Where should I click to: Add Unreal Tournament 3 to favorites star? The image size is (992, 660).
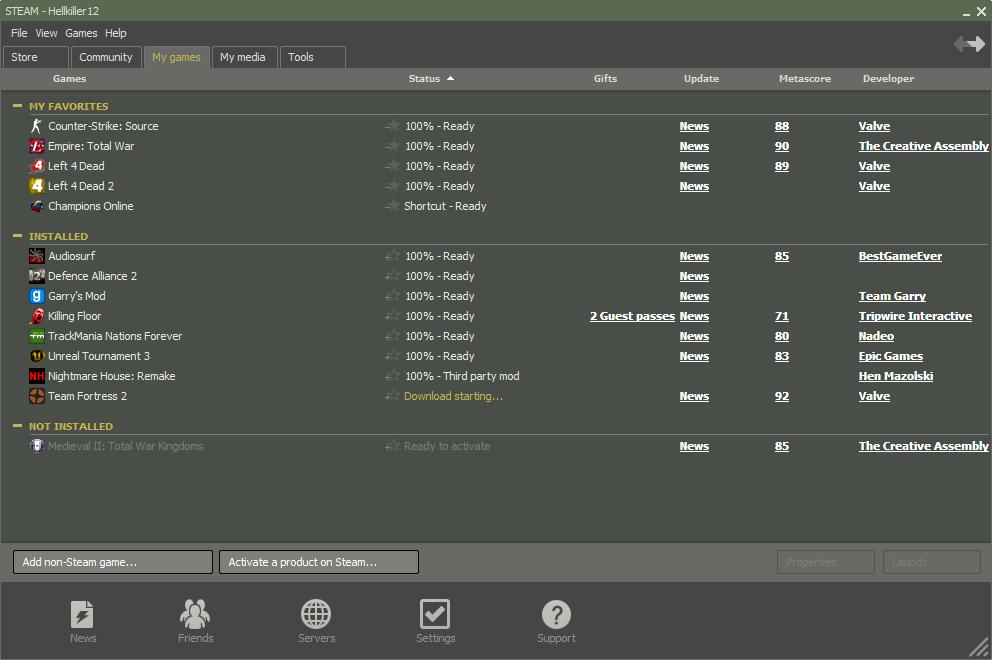click(392, 356)
